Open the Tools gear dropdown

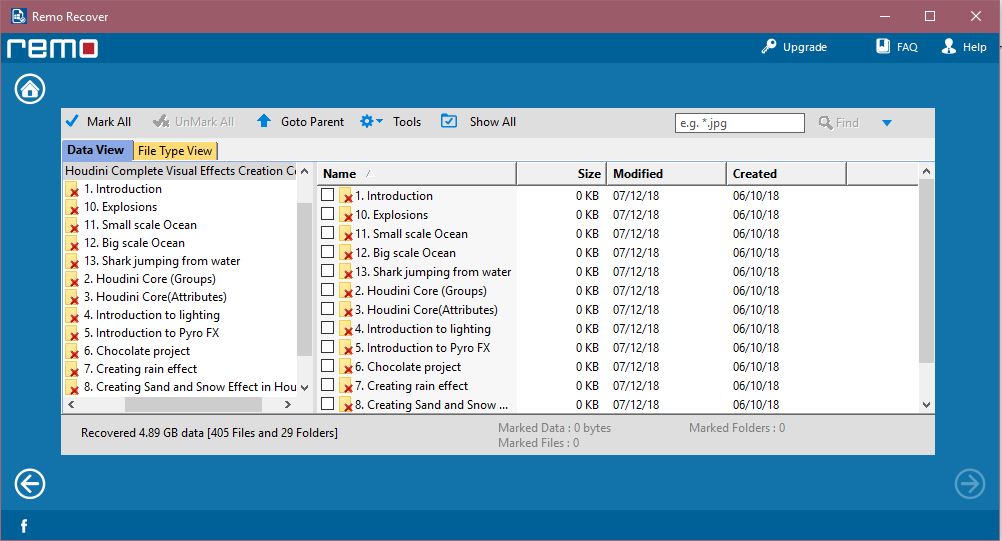coord(367,122)
